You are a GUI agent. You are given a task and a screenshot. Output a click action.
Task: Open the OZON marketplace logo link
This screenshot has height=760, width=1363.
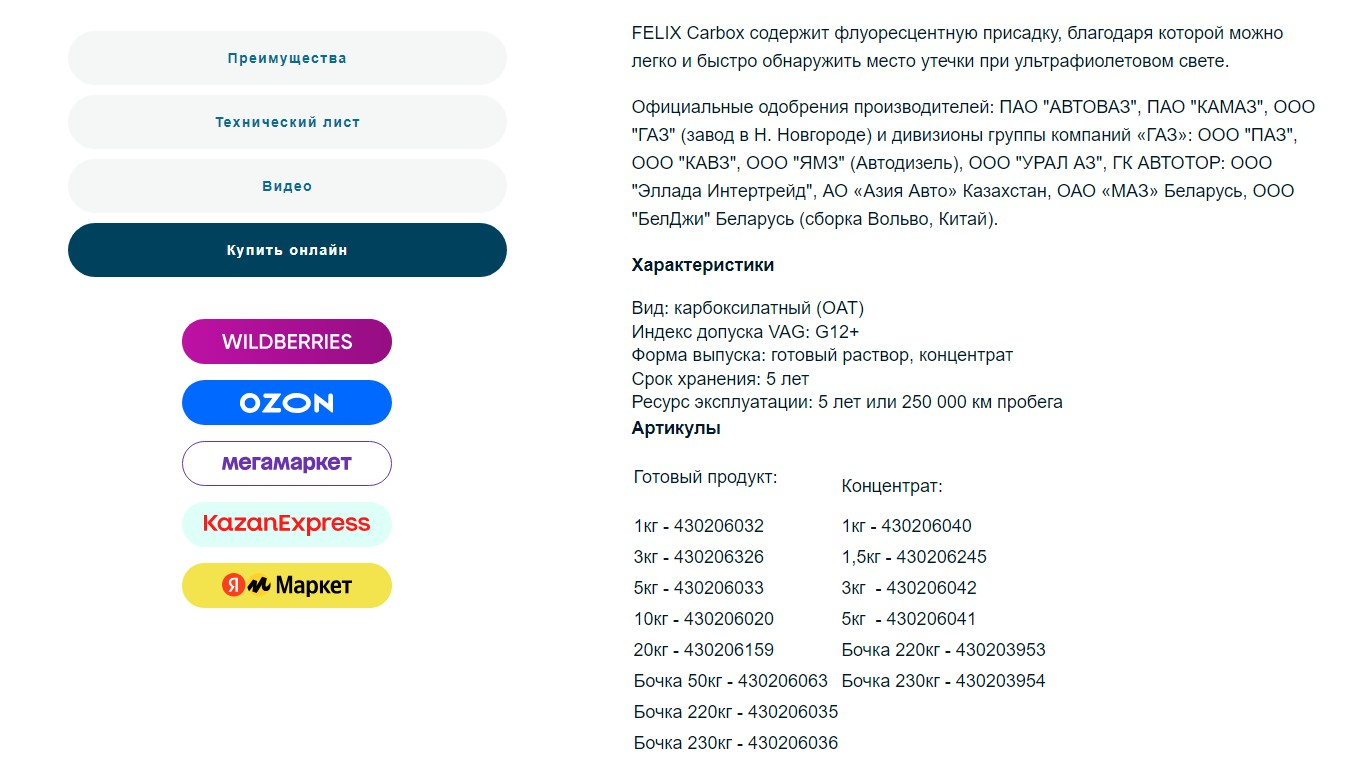pos(287,403)
